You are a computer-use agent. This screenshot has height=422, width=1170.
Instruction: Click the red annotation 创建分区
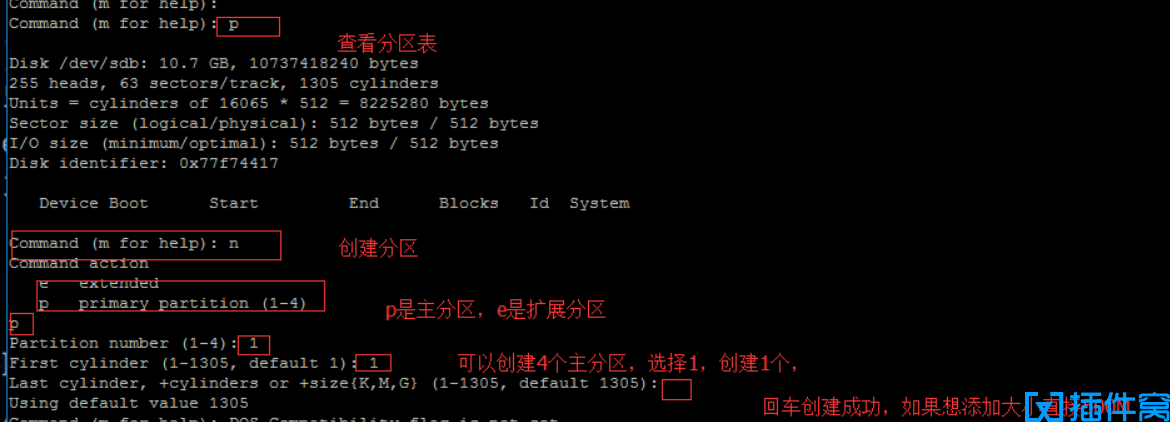tap(378, 250)
